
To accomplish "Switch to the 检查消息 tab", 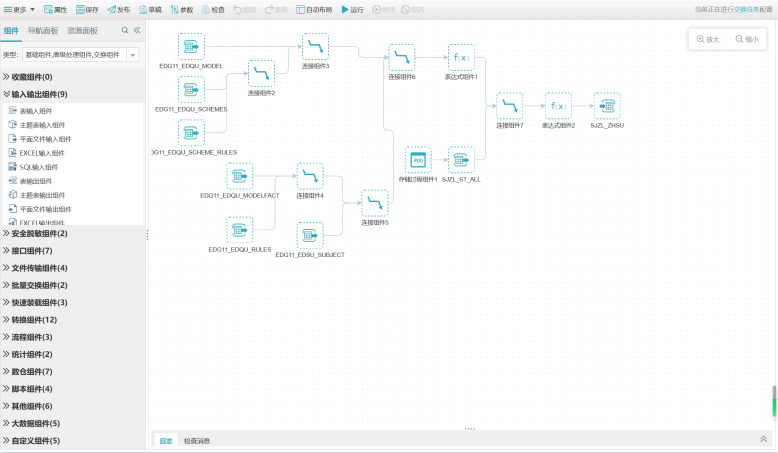I will click(196, 440).
